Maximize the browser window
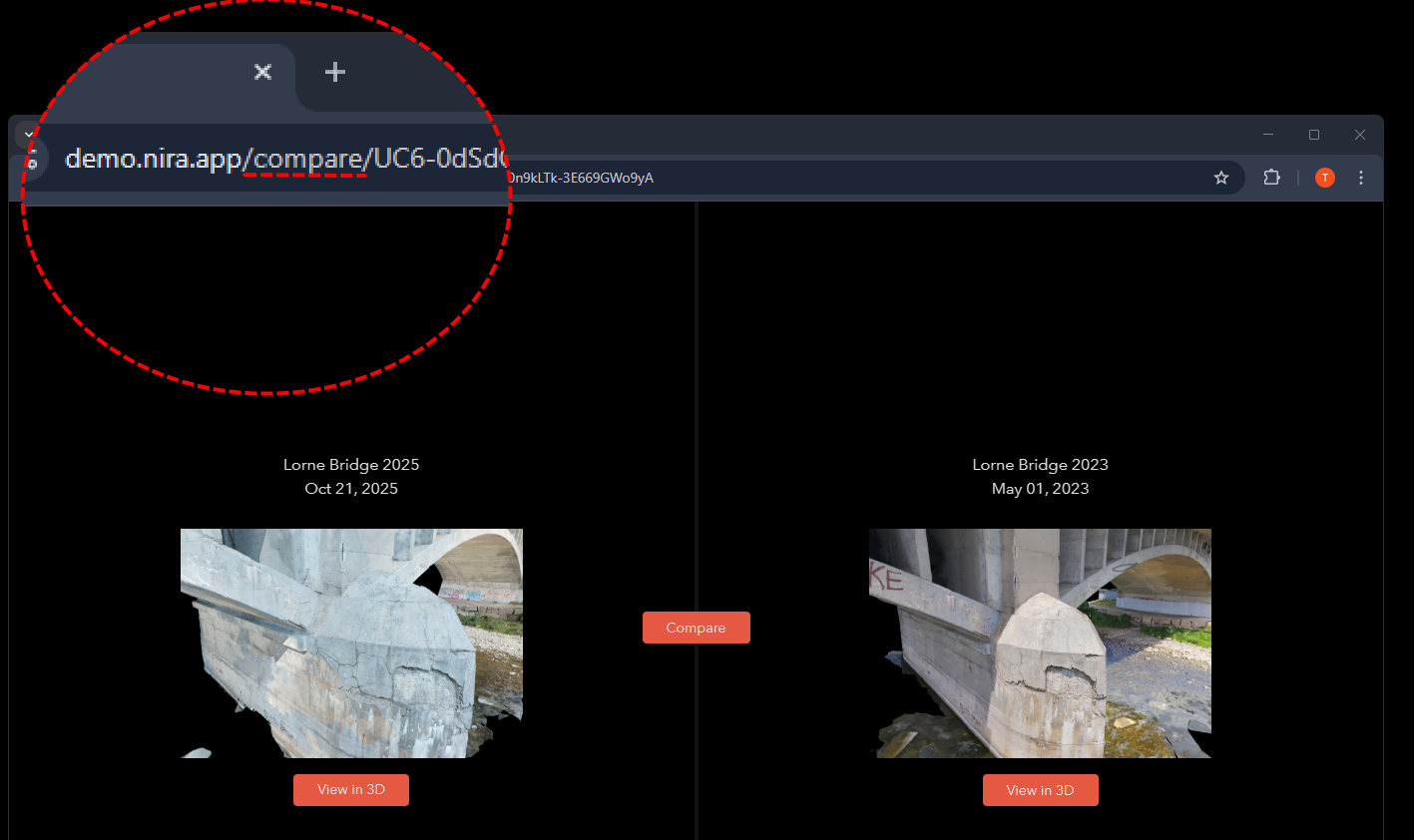 tap(1314, 135)
